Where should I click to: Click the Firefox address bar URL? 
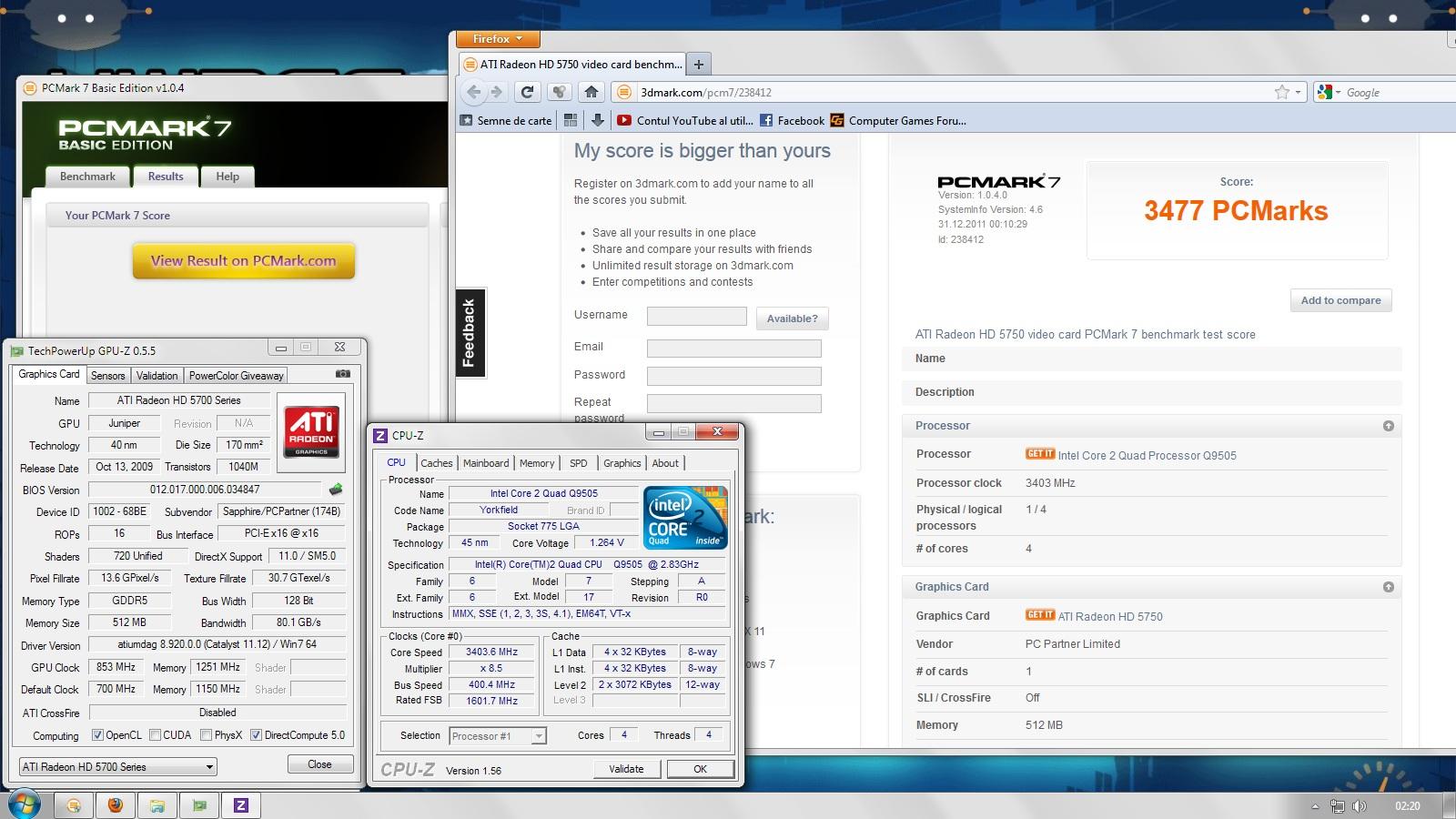[706, 92]
